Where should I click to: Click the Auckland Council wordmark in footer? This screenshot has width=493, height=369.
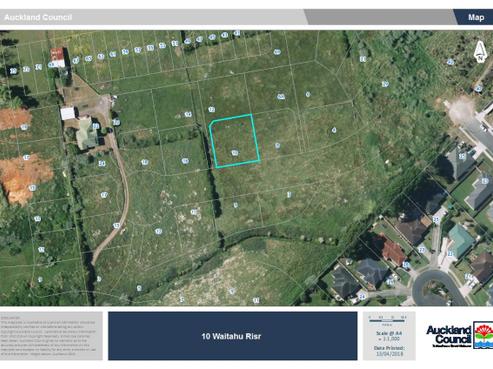[449, 335]
